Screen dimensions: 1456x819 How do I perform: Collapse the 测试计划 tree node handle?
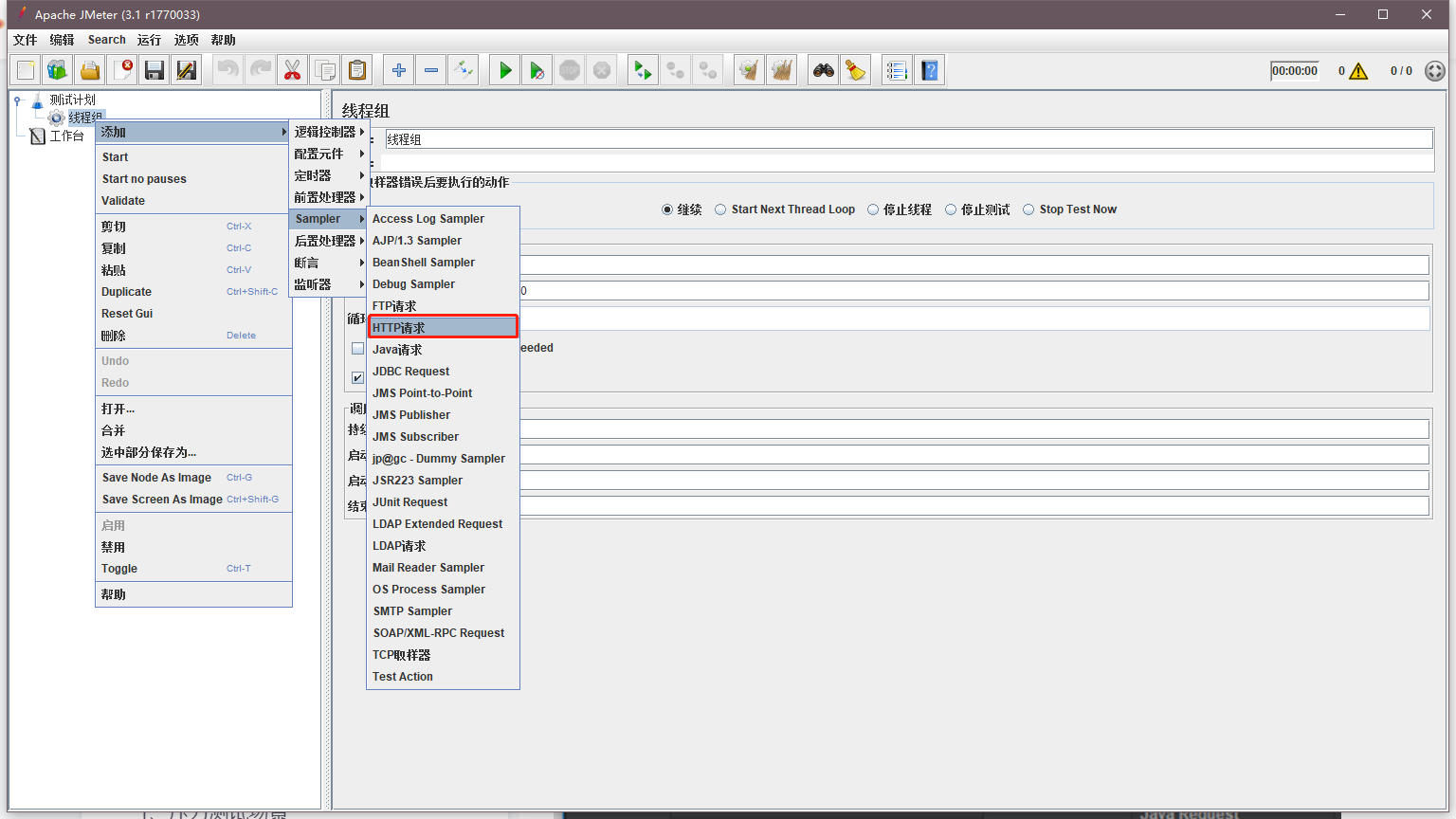18,100
